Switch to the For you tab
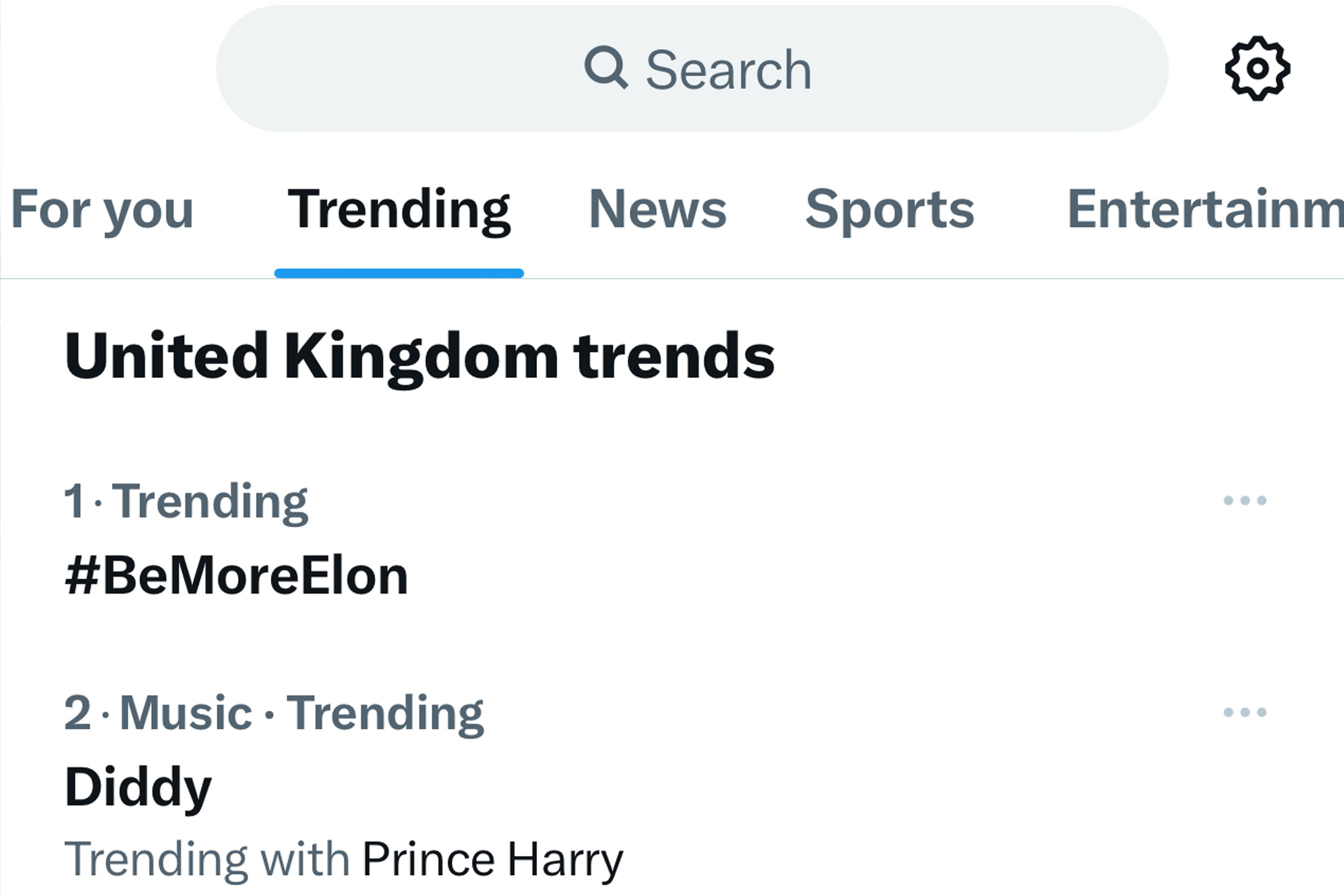1344x896 pixels. pos(102,209)
